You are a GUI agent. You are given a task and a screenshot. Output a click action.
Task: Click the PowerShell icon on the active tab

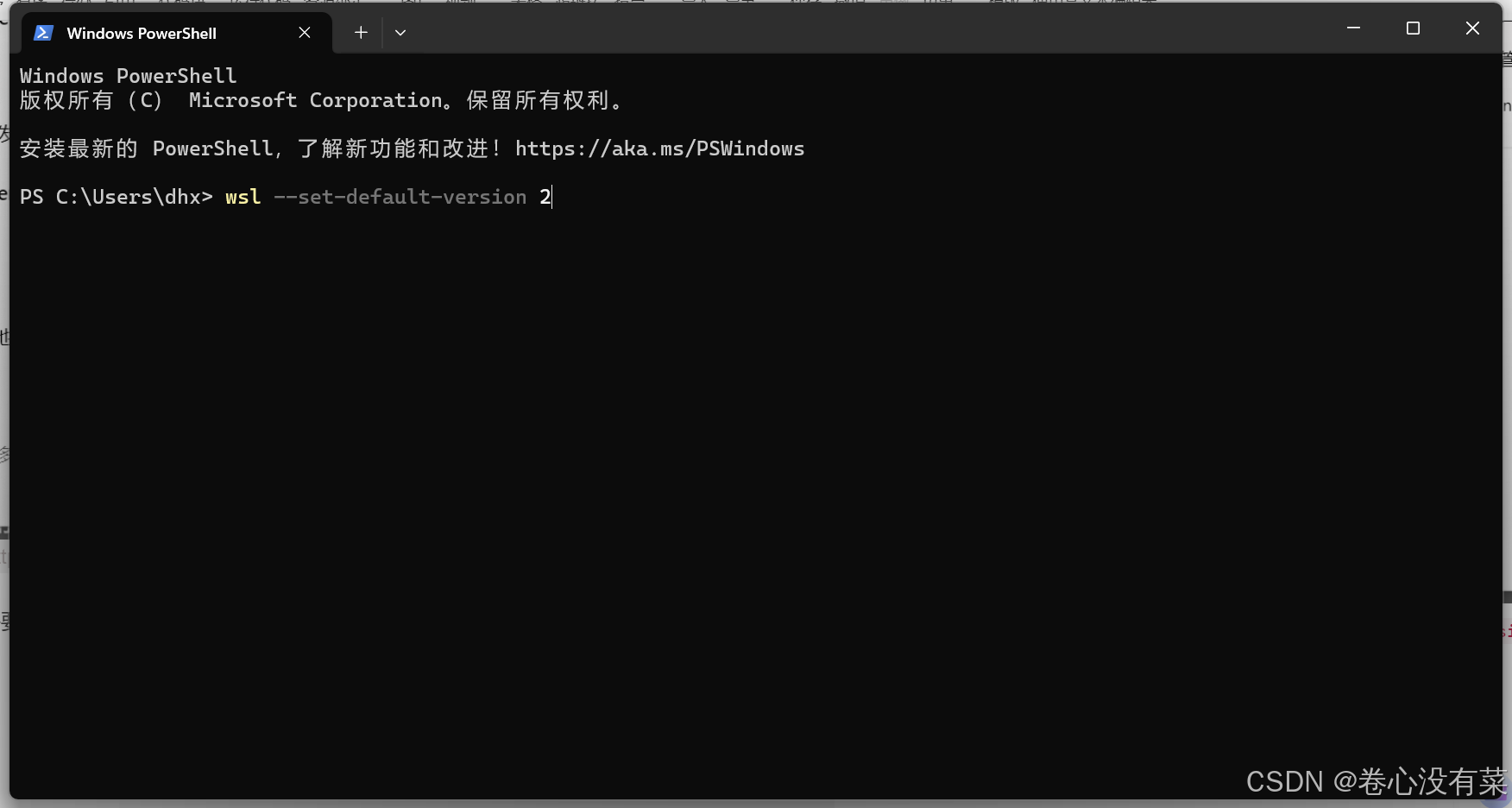(x=43, y=33)
